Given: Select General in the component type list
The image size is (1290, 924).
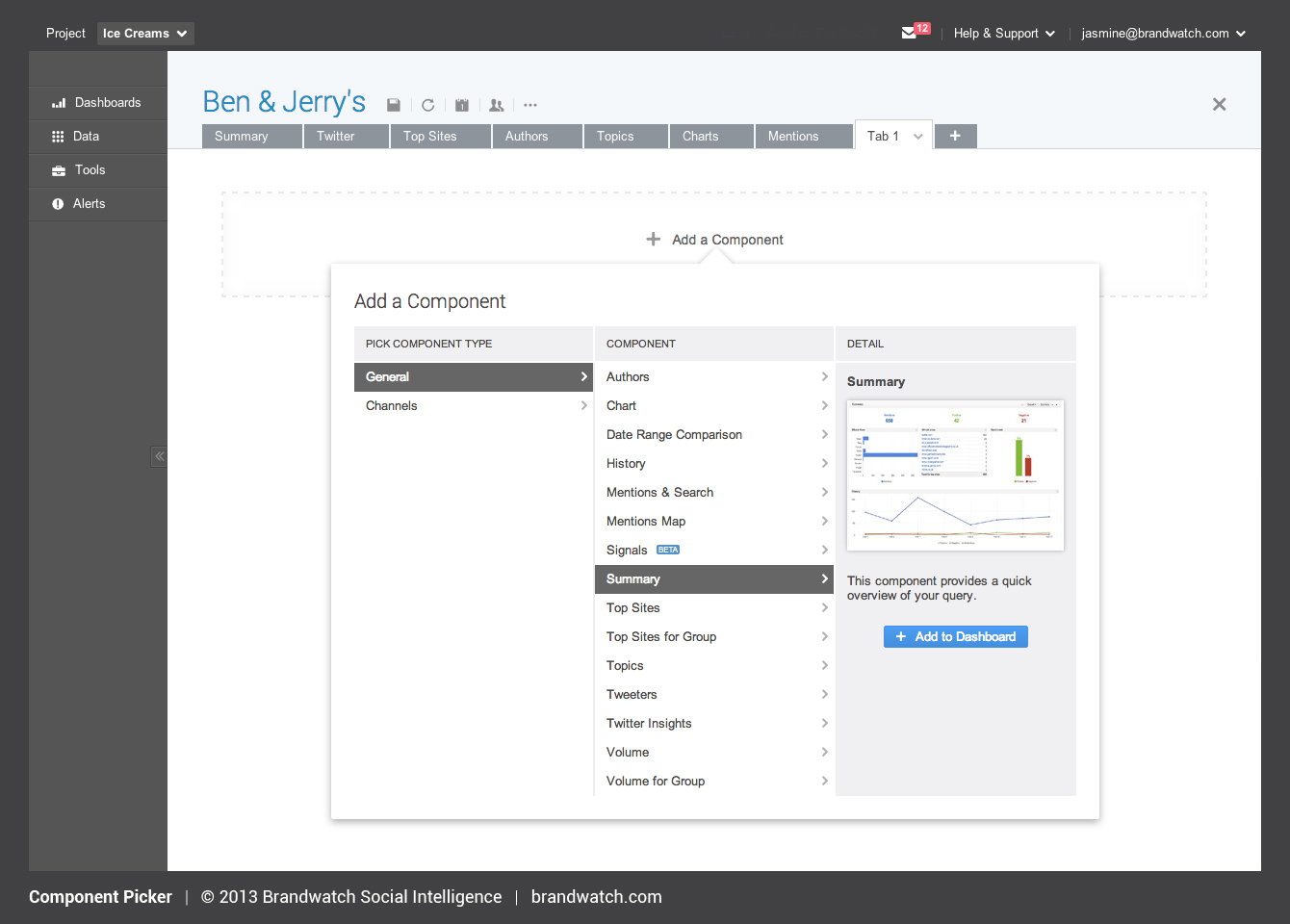Looking at the screenshot, I should pos(474,377).
